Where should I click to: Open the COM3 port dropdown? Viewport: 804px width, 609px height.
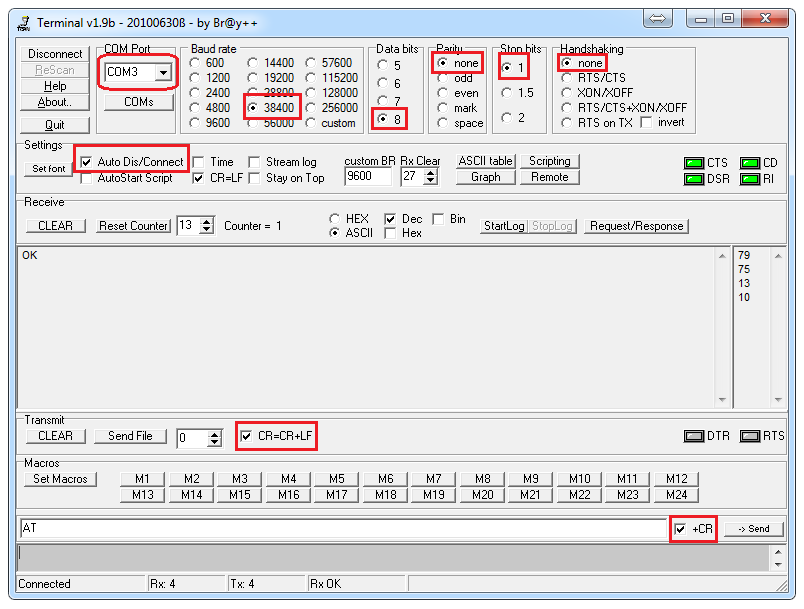click(163, 72)
